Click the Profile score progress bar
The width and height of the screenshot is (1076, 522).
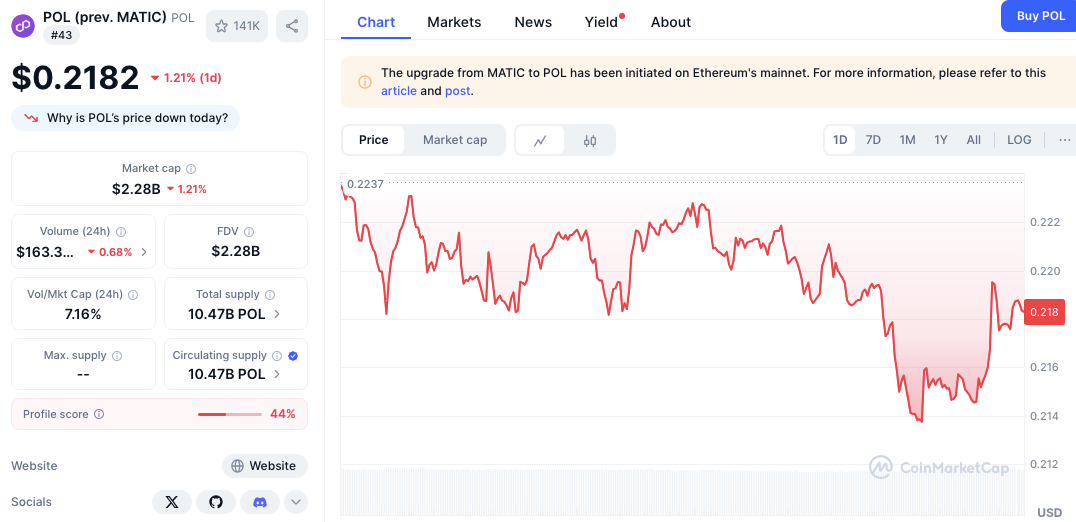pyautogui.click(x=229, y=414)
